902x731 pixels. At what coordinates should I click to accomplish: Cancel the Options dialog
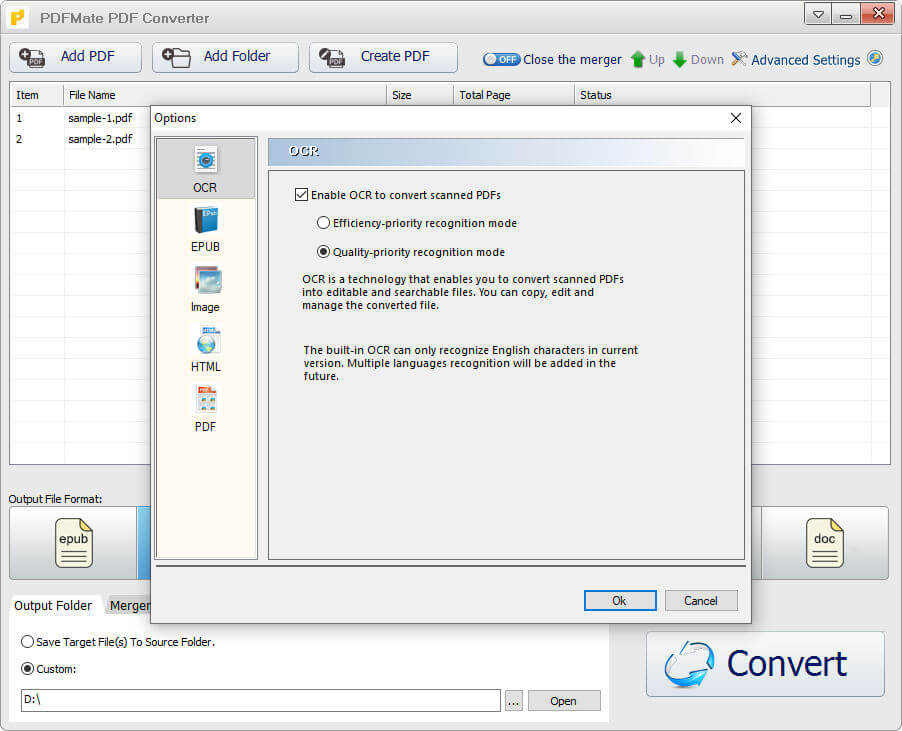click(701, 600)
